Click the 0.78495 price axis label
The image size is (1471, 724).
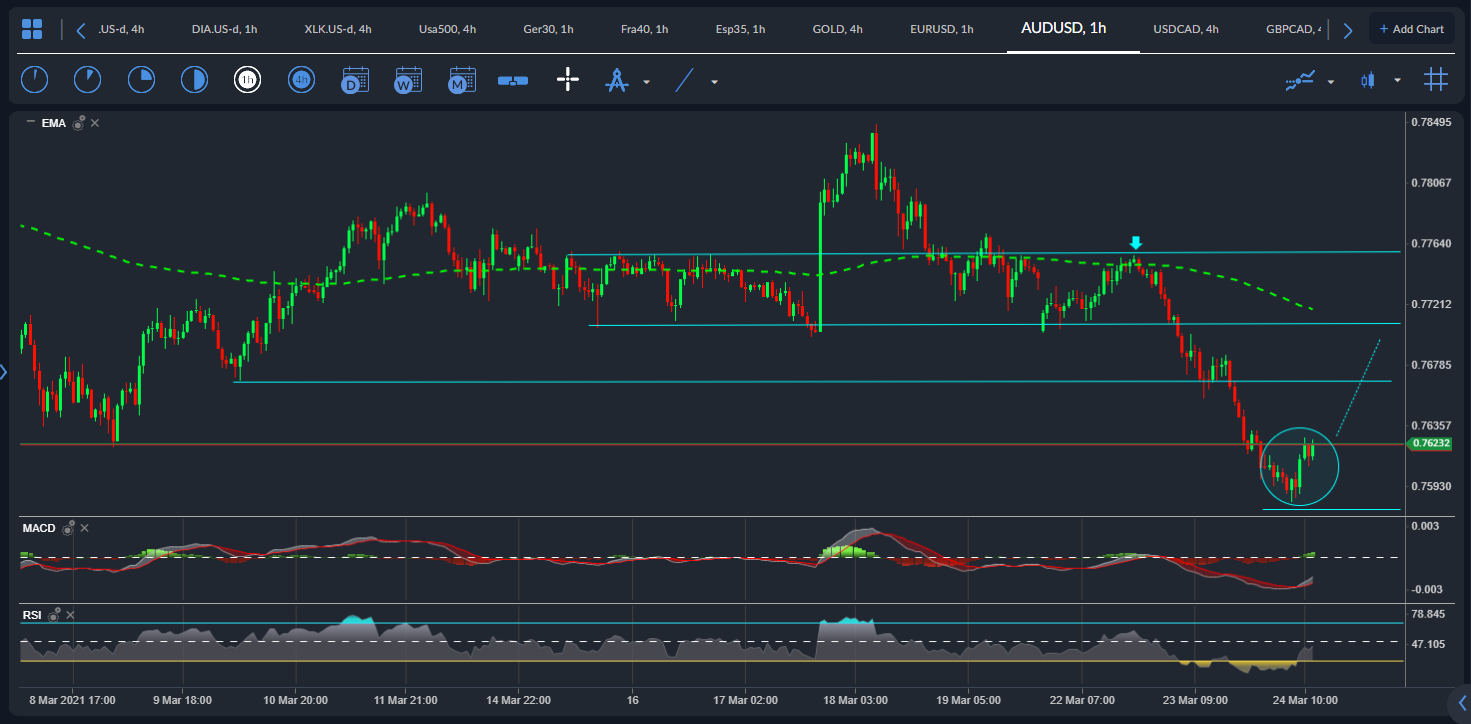[x=1431, y=122]
